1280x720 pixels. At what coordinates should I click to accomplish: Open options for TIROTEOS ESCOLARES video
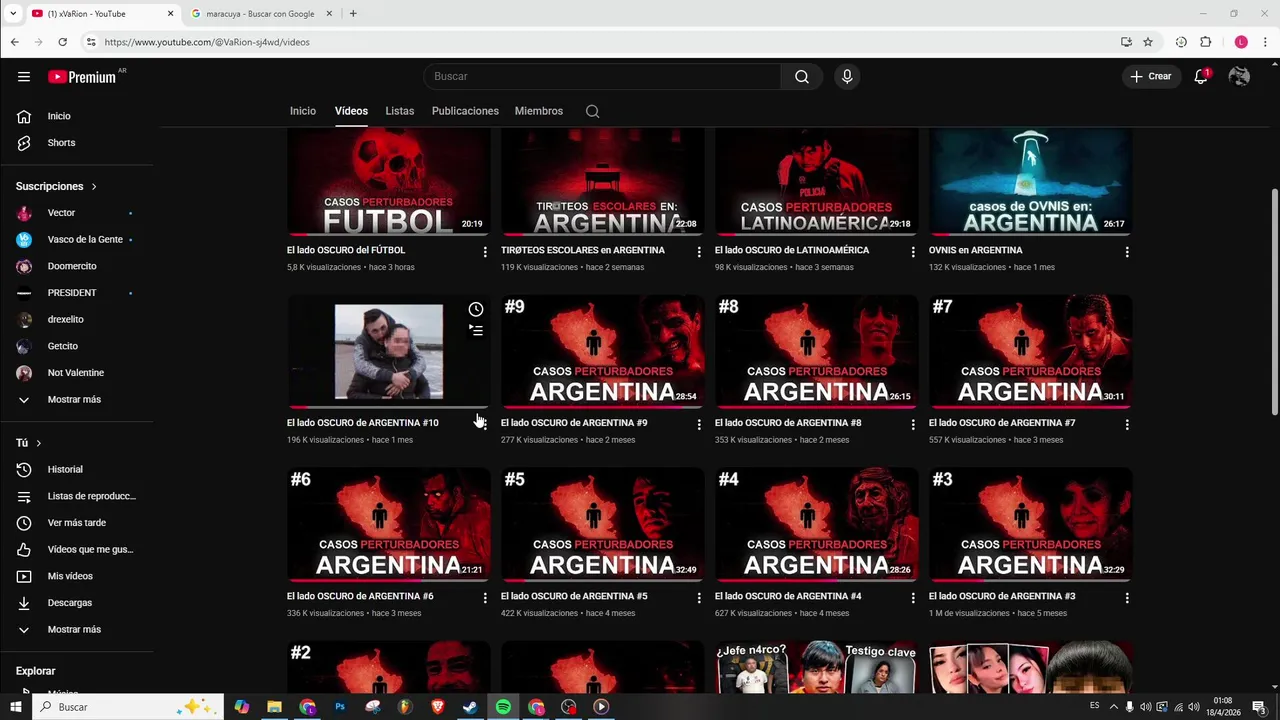pyautogui.click(x=699, y=252)
